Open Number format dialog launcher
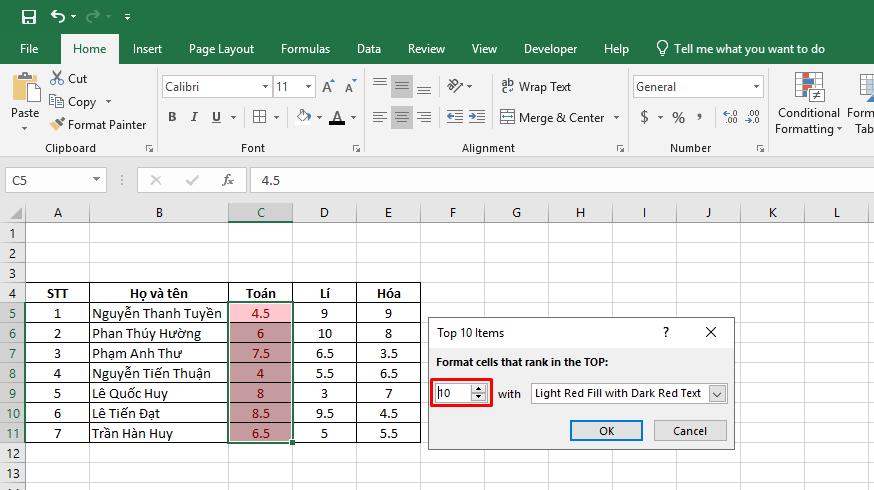 [x=760, y=148]
